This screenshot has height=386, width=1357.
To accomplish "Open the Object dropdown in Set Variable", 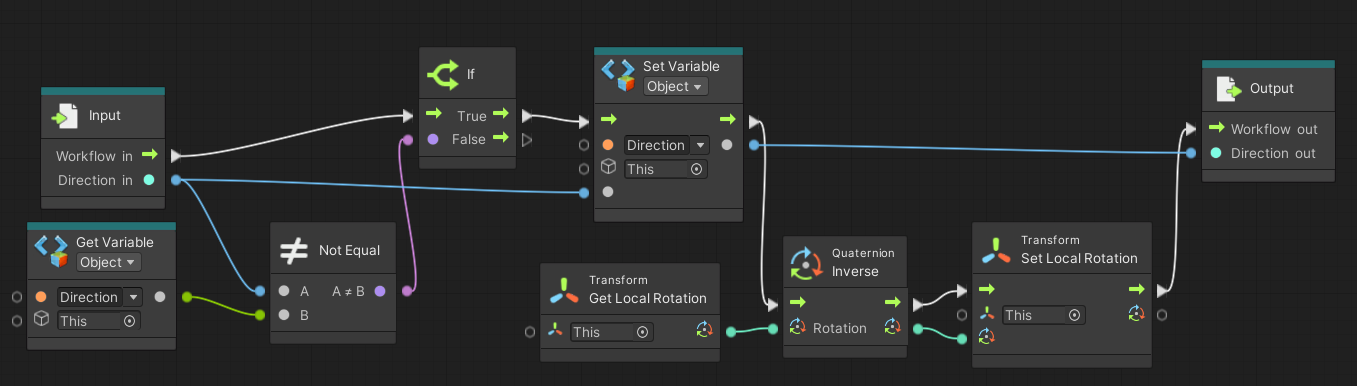I will tap(676, 86).
